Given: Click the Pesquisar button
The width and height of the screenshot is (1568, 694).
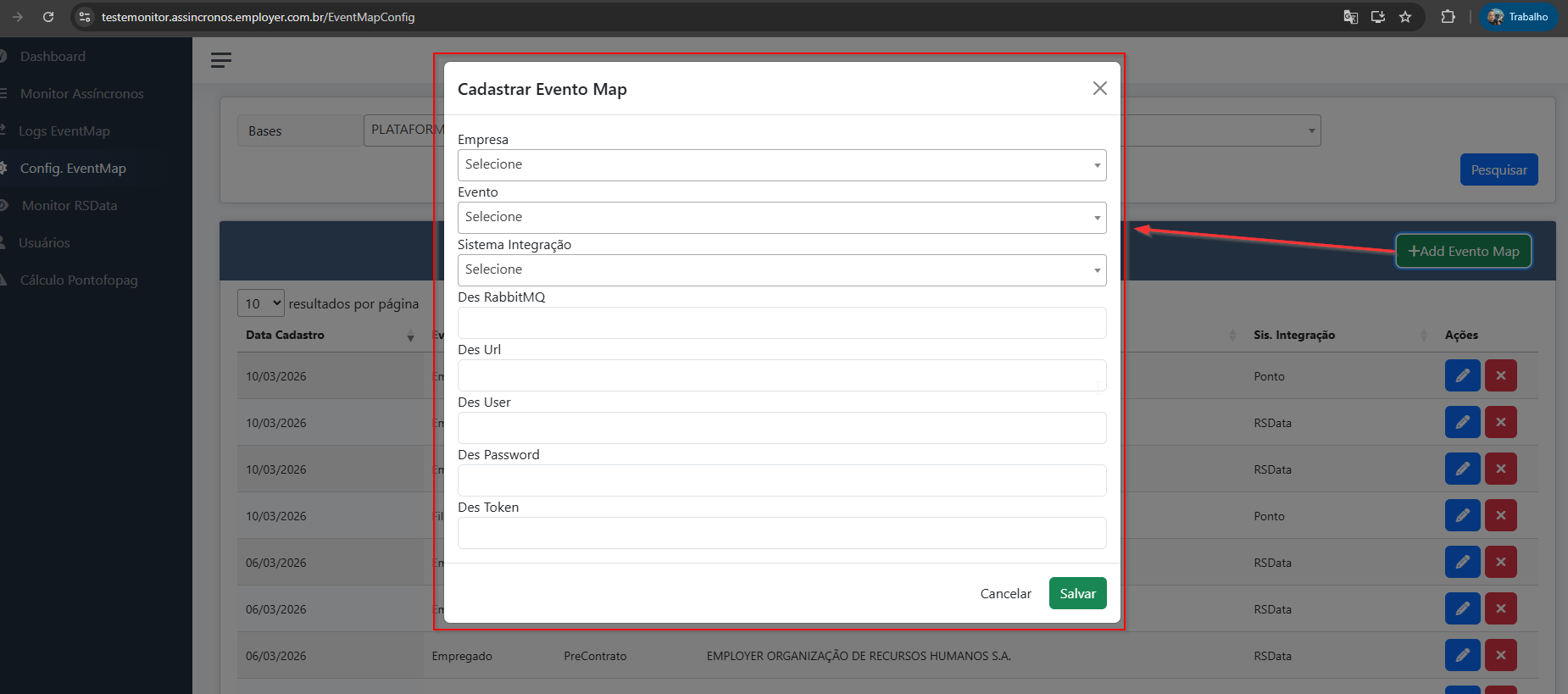Looking at the screenshot, I should (1498, 169).
